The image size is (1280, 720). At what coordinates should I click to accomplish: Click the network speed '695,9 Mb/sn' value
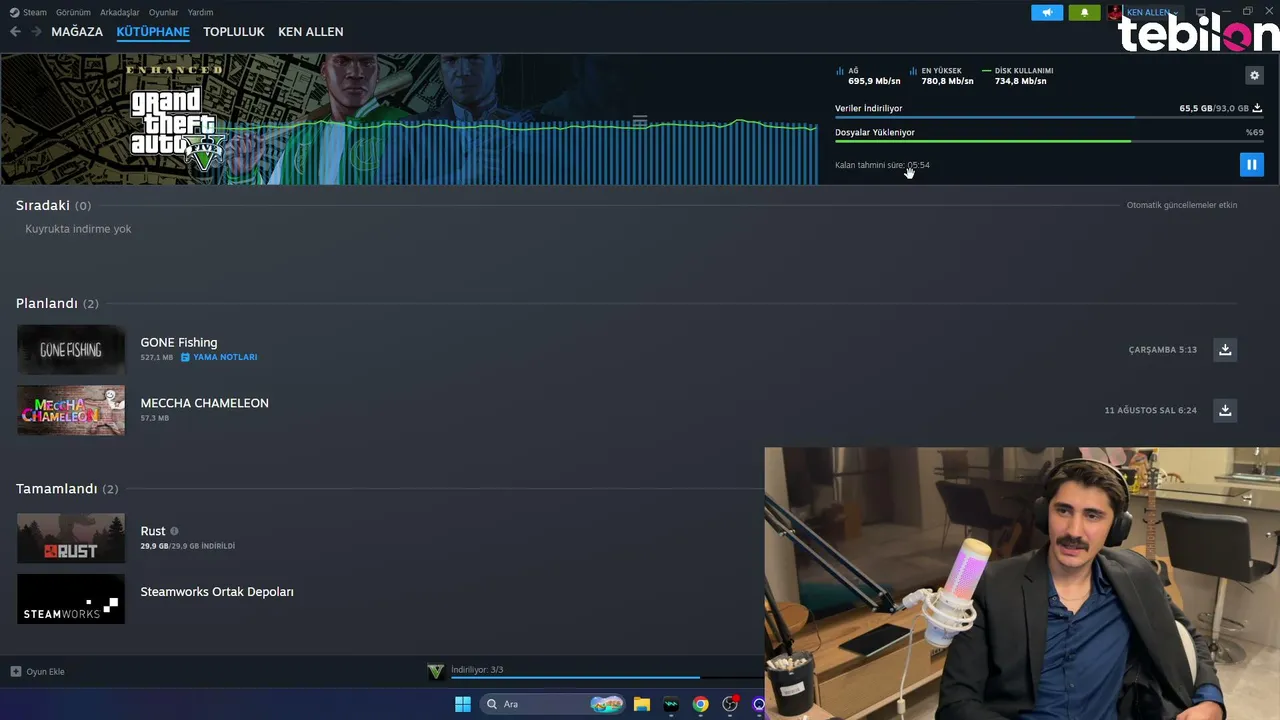[x=875, y=81]
